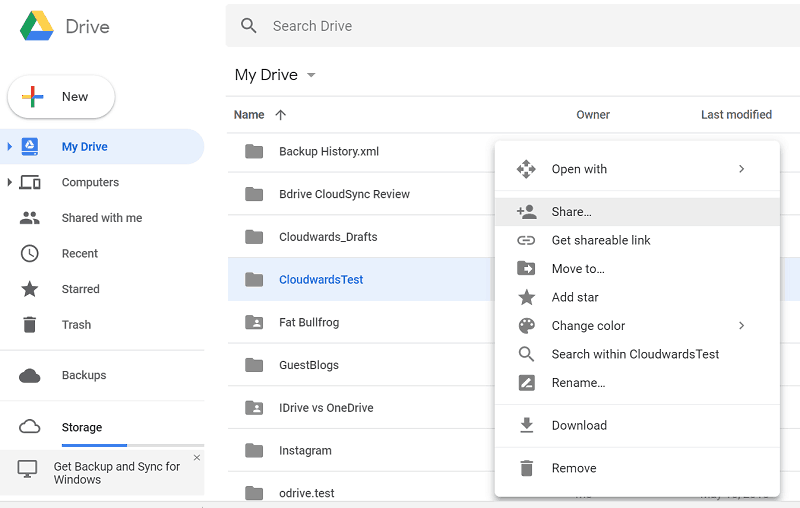The image size is (800, 508).
Task: Select the Cloudwards_Drafts folder
Action: tap(361, 237)
